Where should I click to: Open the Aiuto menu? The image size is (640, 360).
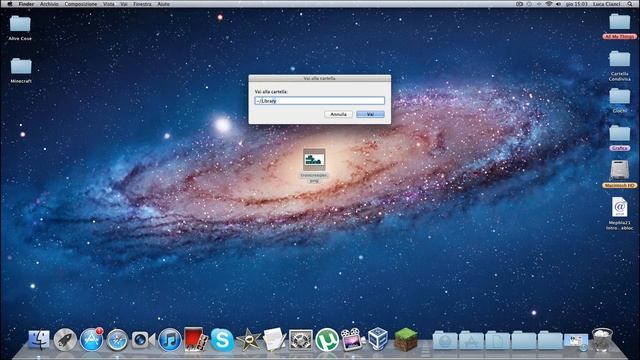(x=164, y=4)
